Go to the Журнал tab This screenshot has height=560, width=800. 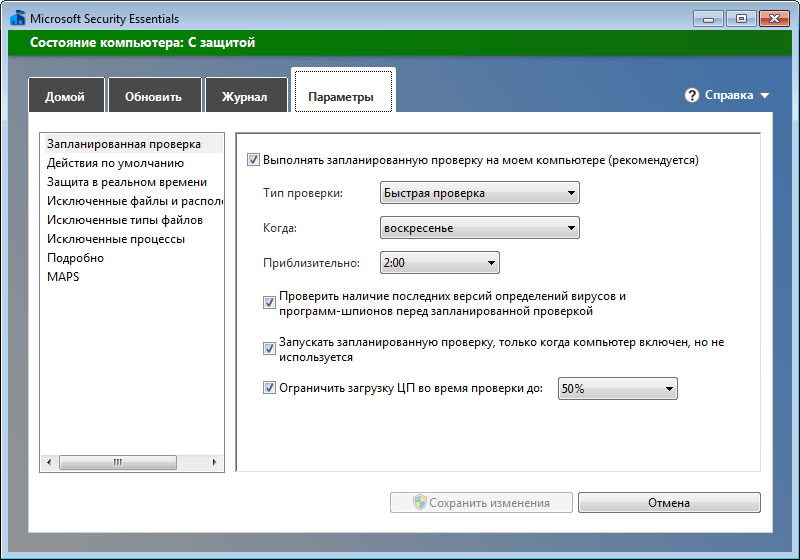pyautogui.click(x=246, y=95)
